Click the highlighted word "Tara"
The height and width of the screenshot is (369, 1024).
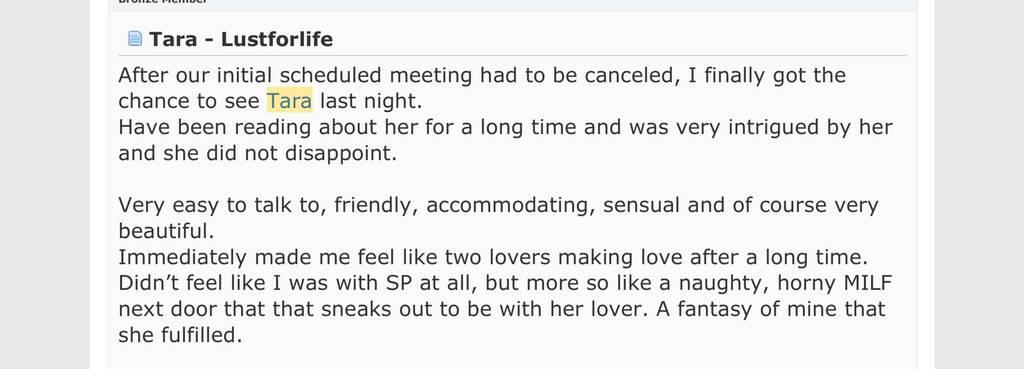click(x=289, y=101)
